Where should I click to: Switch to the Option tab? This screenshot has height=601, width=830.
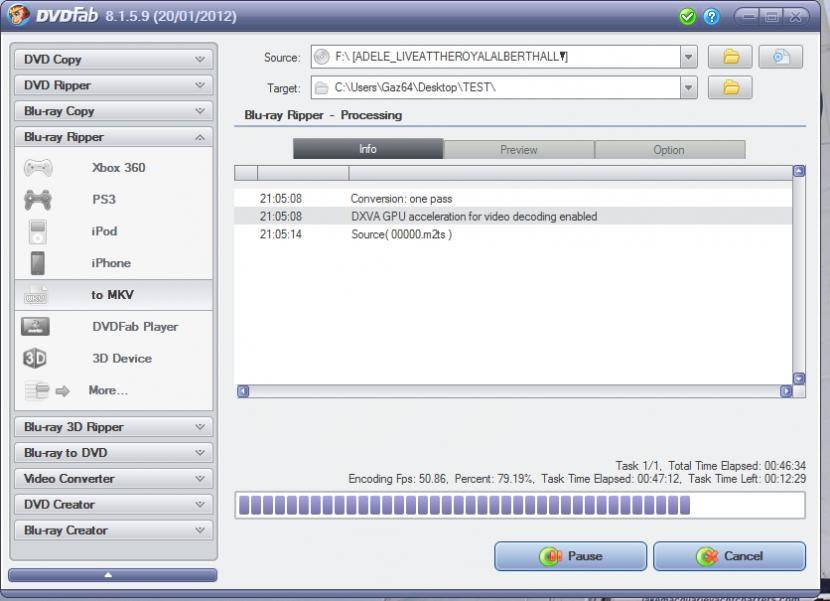point(670,150)
